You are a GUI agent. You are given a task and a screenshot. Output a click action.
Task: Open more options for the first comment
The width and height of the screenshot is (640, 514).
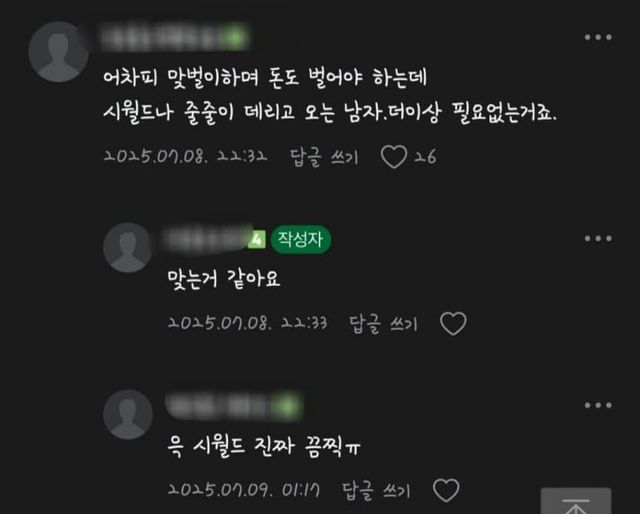598,37
